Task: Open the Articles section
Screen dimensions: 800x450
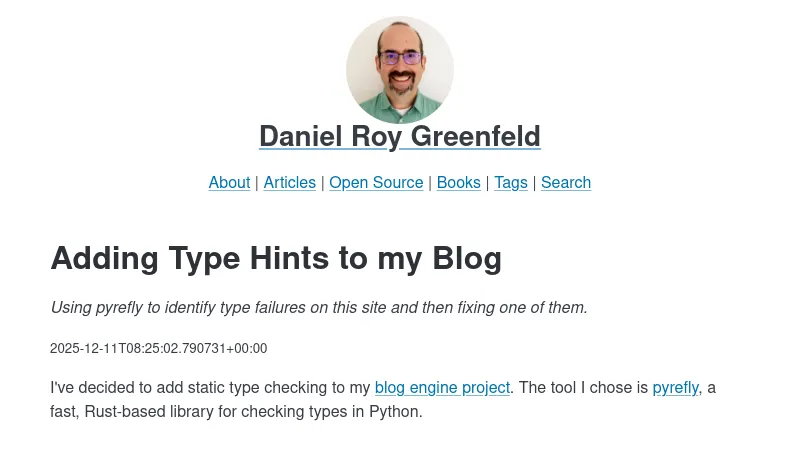Action: [x=289, y=182]
